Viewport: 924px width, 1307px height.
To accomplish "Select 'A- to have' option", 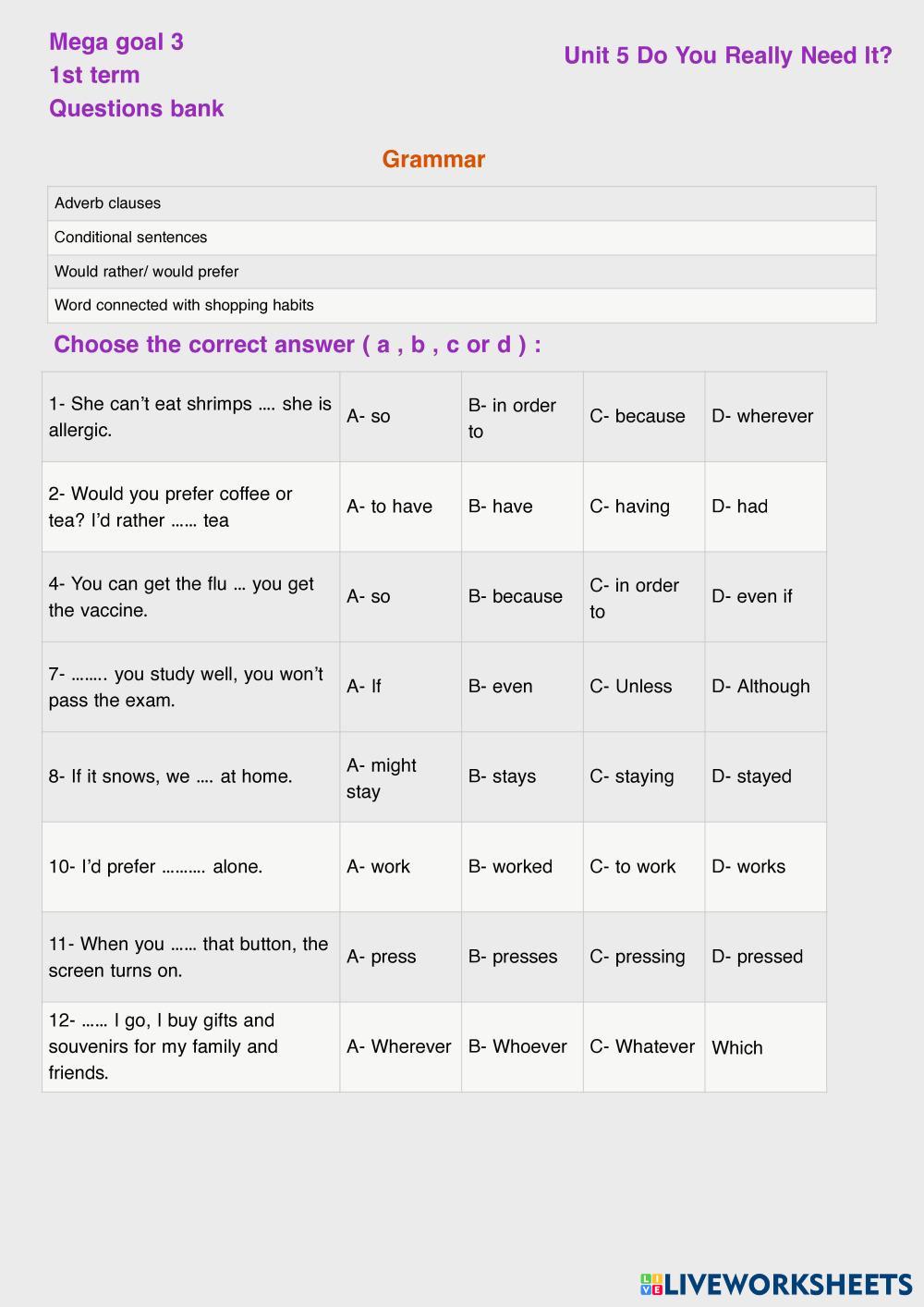I will click(389, 507).
